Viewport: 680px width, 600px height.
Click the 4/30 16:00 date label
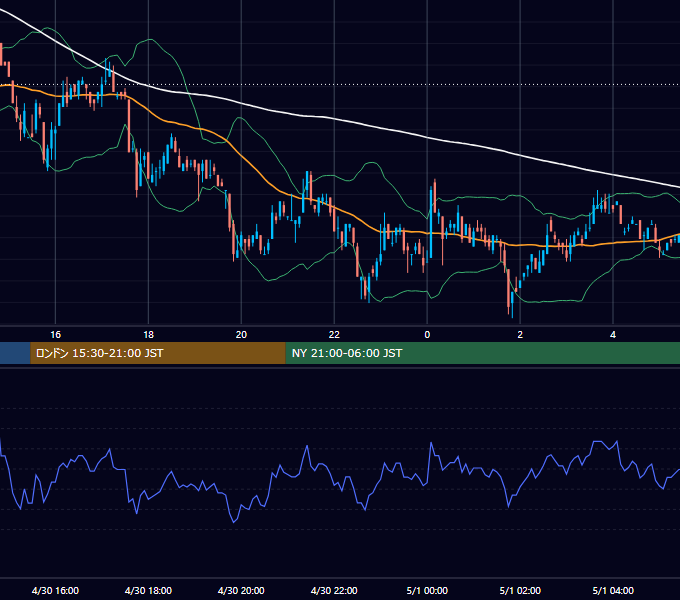click(56, 590)
